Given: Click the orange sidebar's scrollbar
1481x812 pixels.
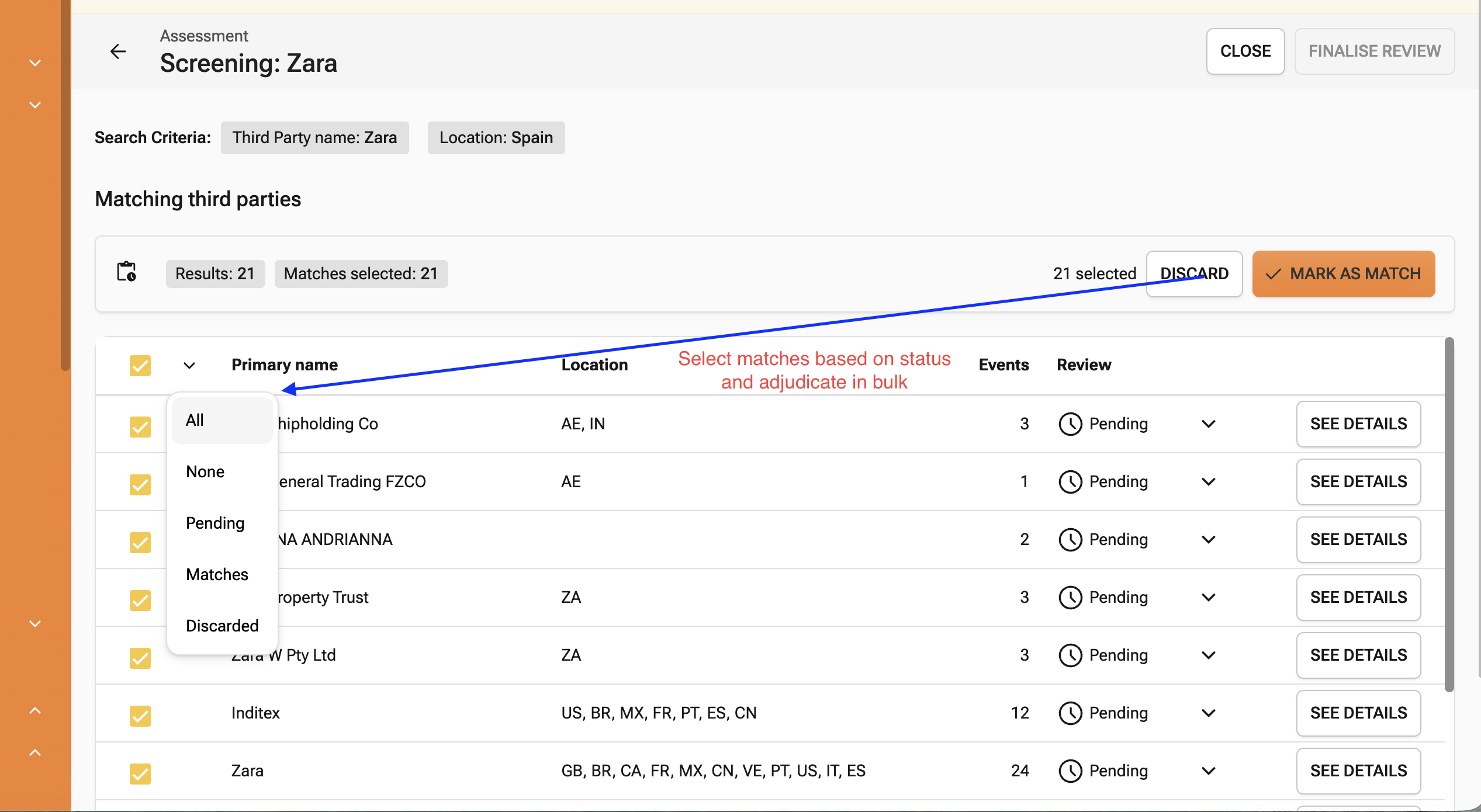Looking at the screenshot, I should [65, 185].
